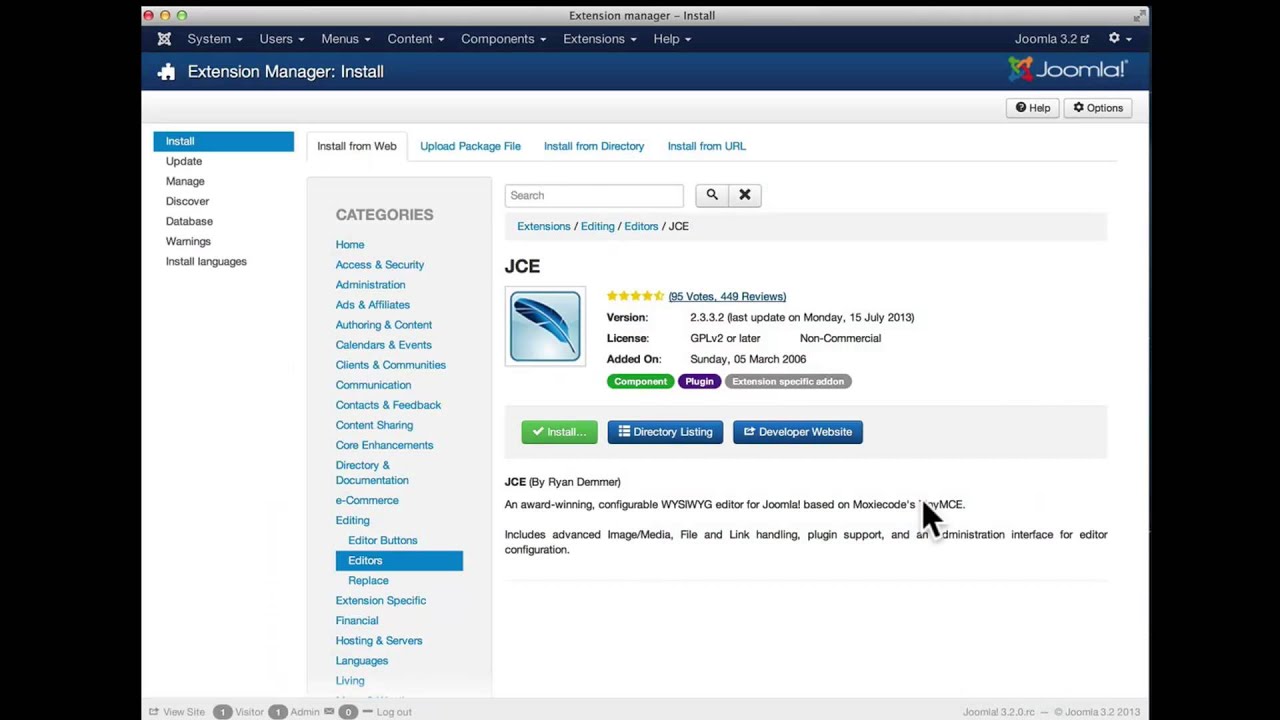Screen dimensions: 1280x720
Task: Open the Content Sharing category
Action: pyautogui.click(x=374, y=424)
